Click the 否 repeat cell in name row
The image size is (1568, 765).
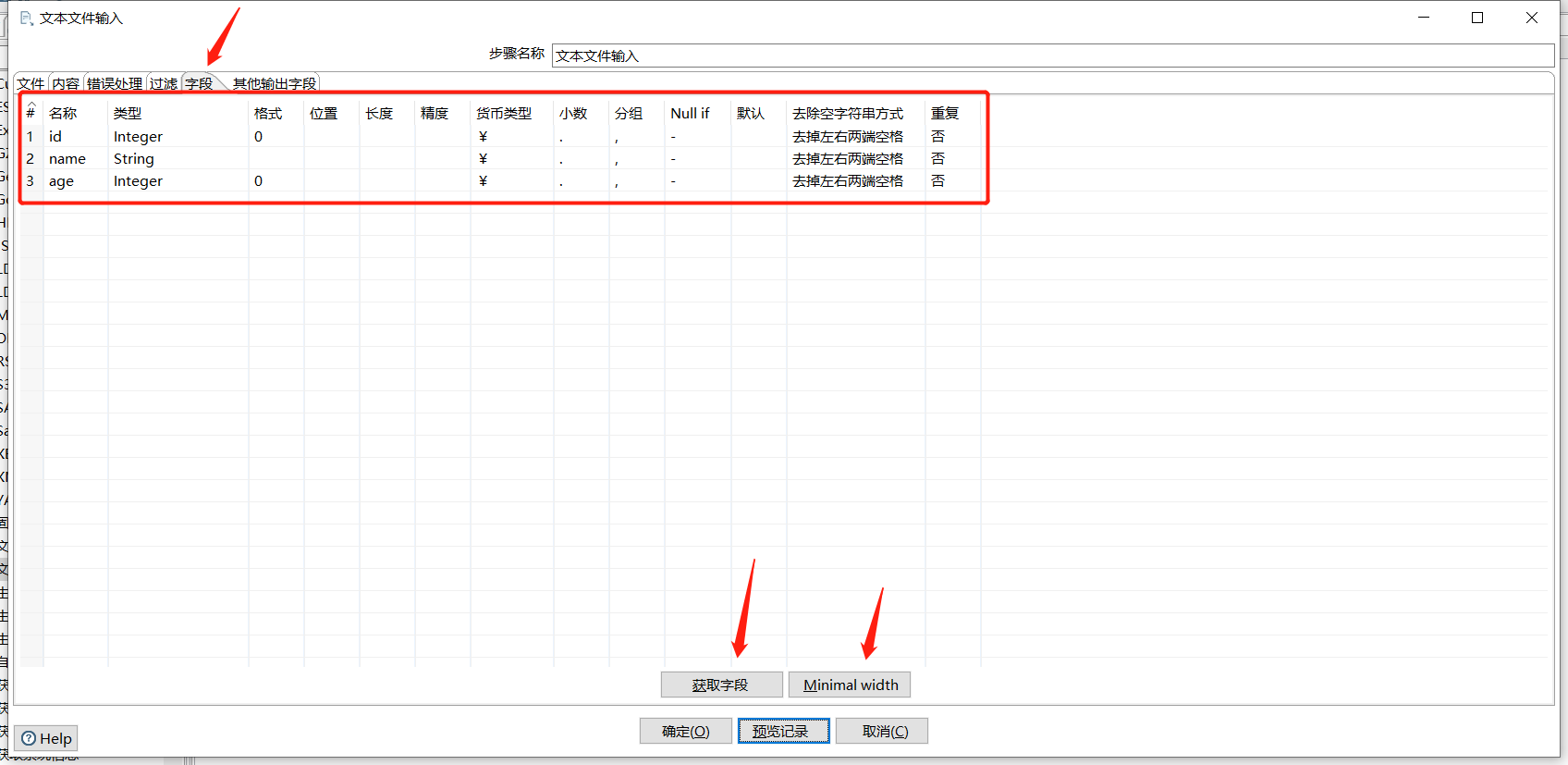pyautogui.click(x=953, y=158)
